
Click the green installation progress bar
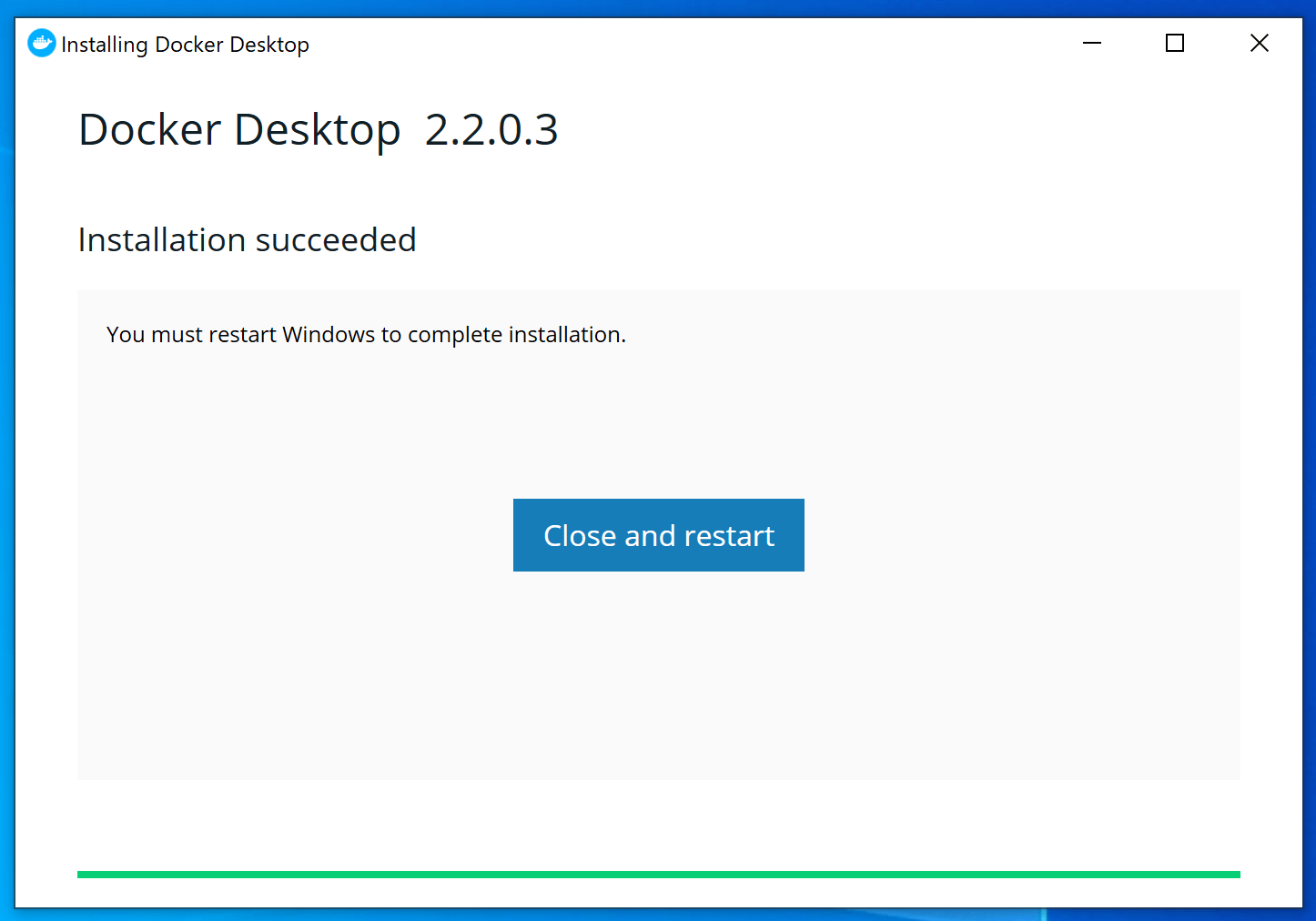point(658,875)
